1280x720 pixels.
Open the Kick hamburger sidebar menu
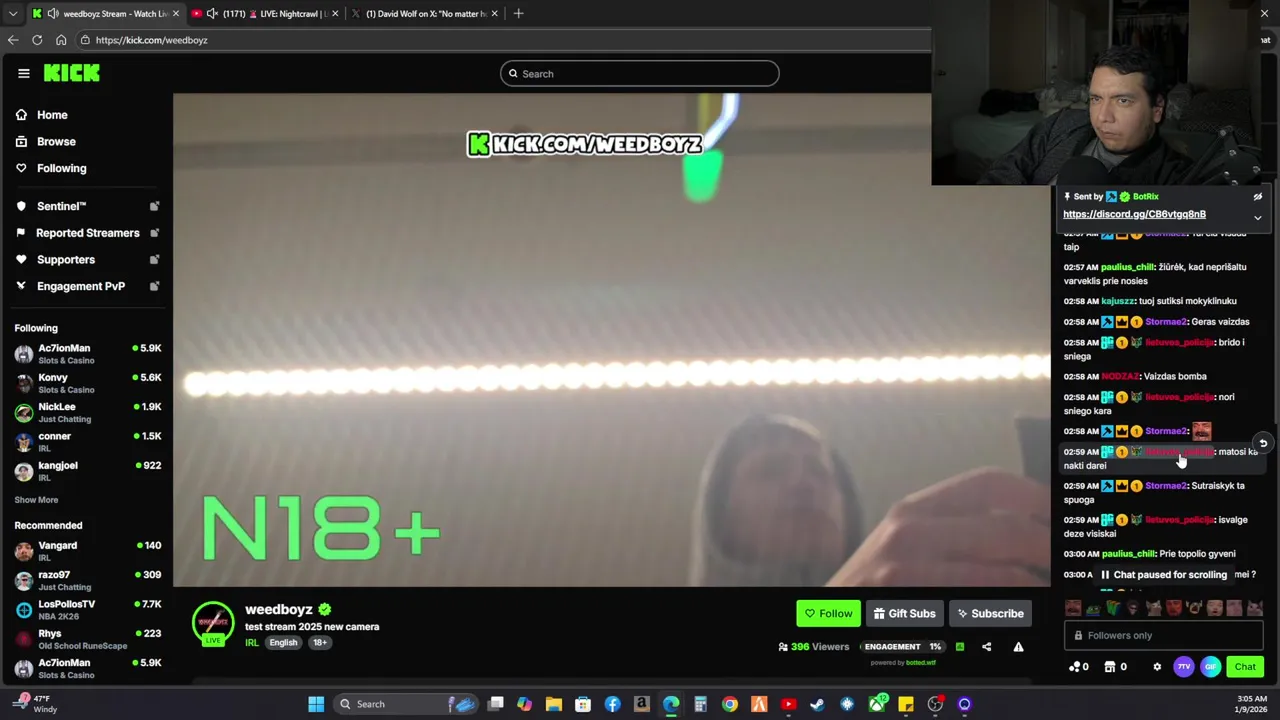click(24, 73)
